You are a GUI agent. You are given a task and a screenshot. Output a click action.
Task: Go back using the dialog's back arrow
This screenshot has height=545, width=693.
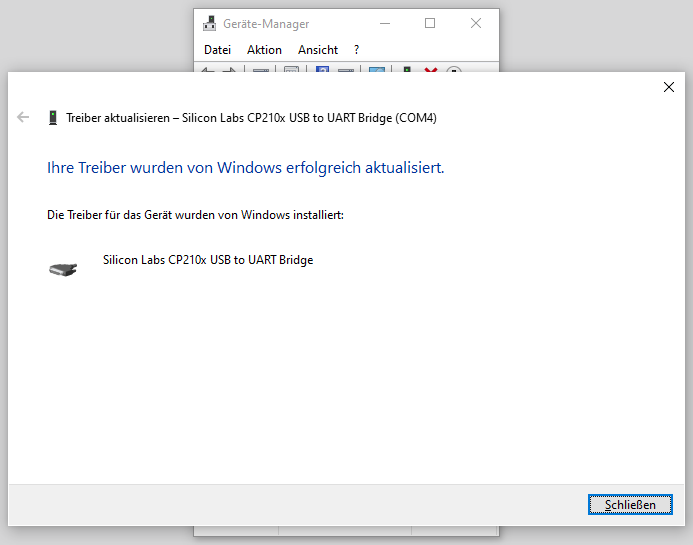(x=23, y=117)
